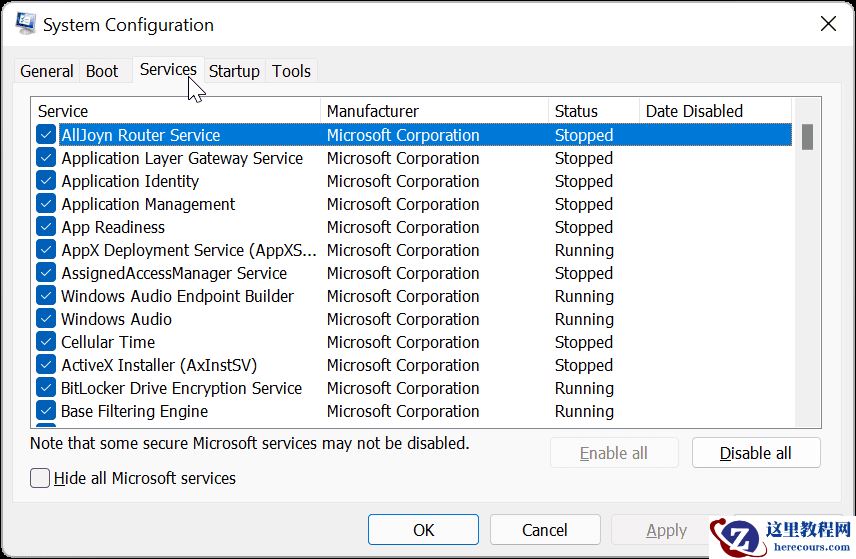Sort by Date Disabled column header
The width and height of the screenshot is (856, 559).
click(715, 111)
